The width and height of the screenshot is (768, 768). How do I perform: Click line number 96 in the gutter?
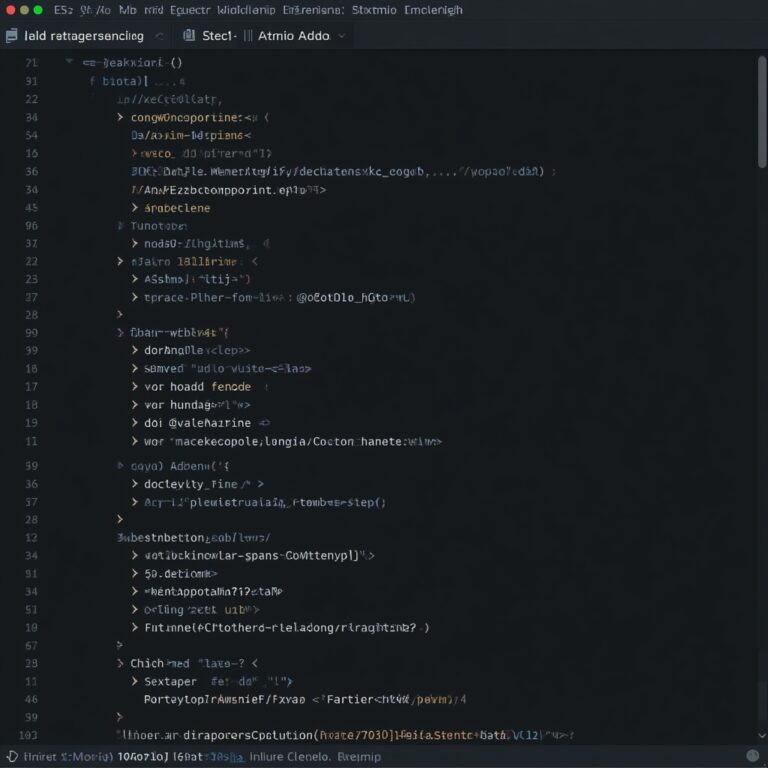31,226
